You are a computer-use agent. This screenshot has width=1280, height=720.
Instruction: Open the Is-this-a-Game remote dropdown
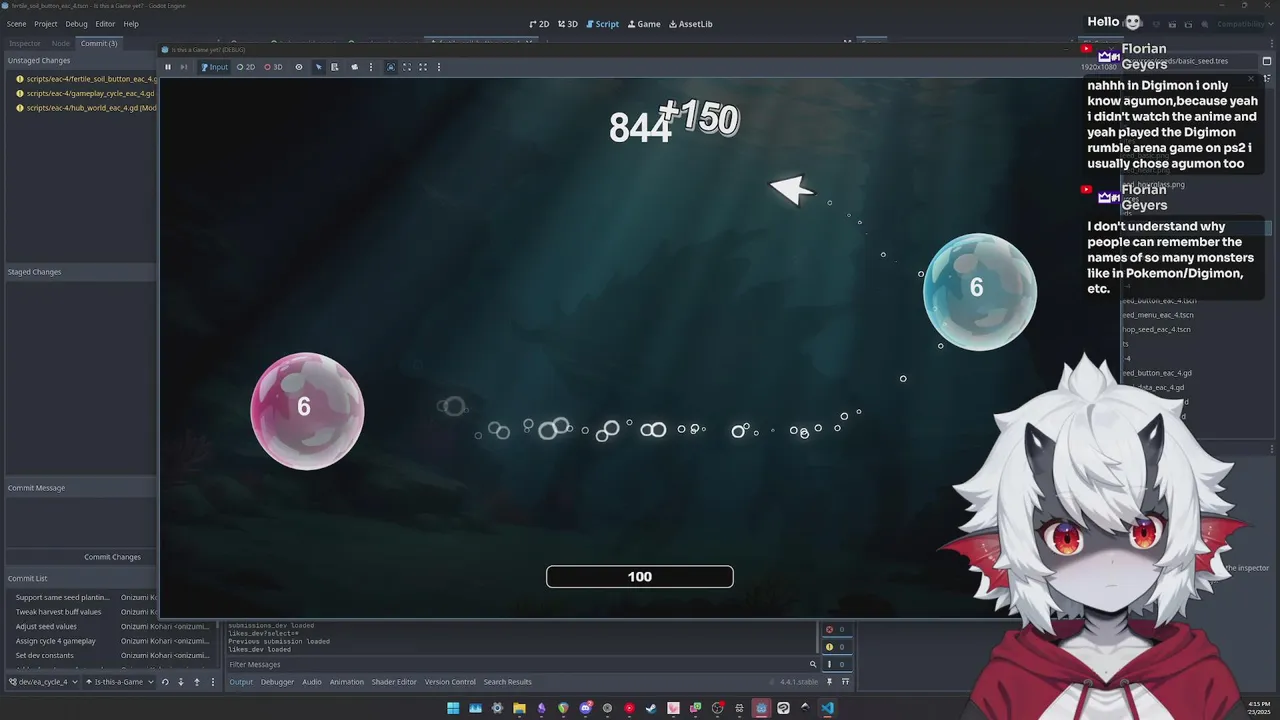coord(120,682)
